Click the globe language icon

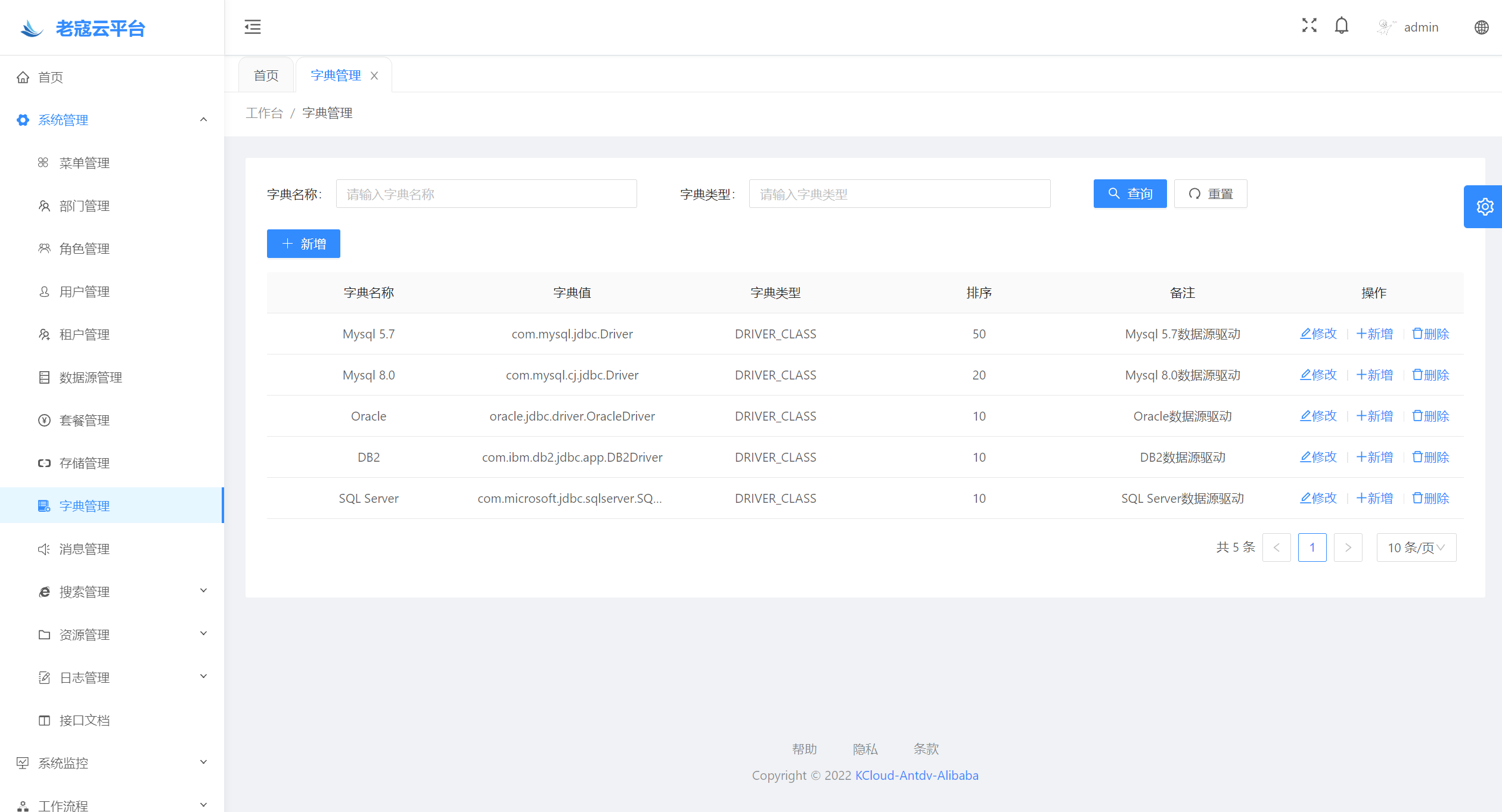[1481, 27]
